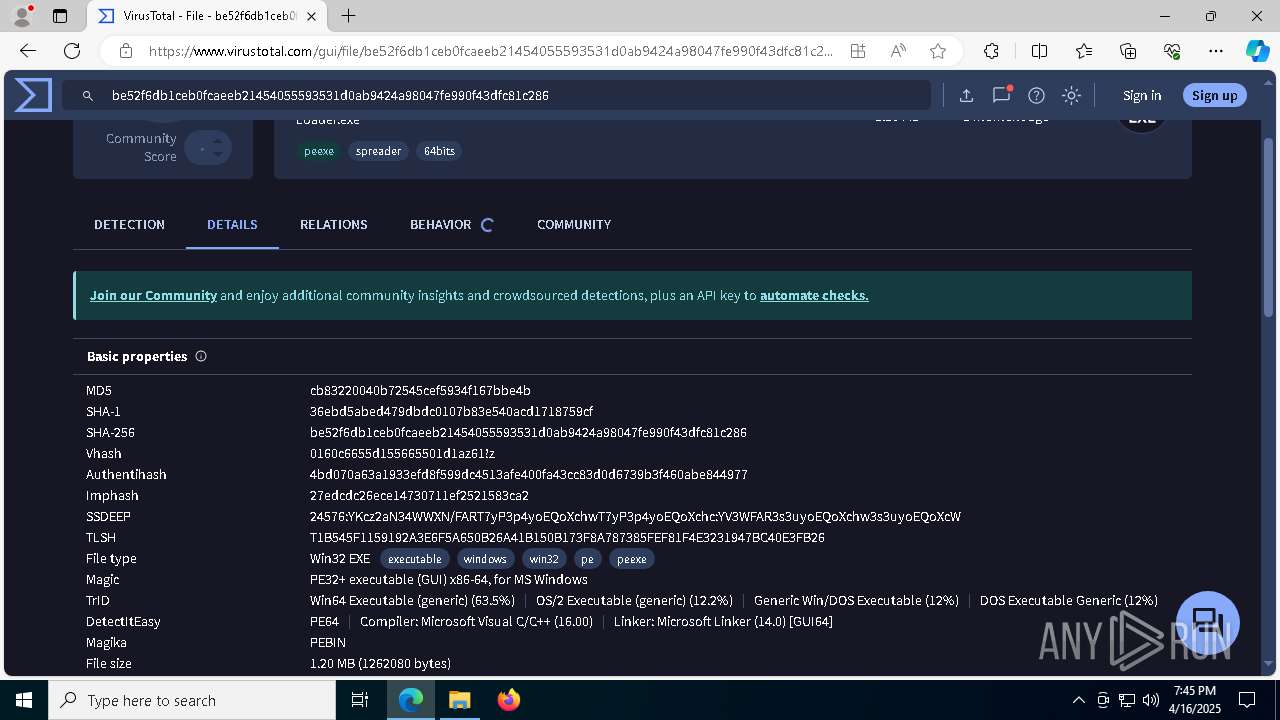
Task: Select the DETAILS tab
Action: point(232,224)
